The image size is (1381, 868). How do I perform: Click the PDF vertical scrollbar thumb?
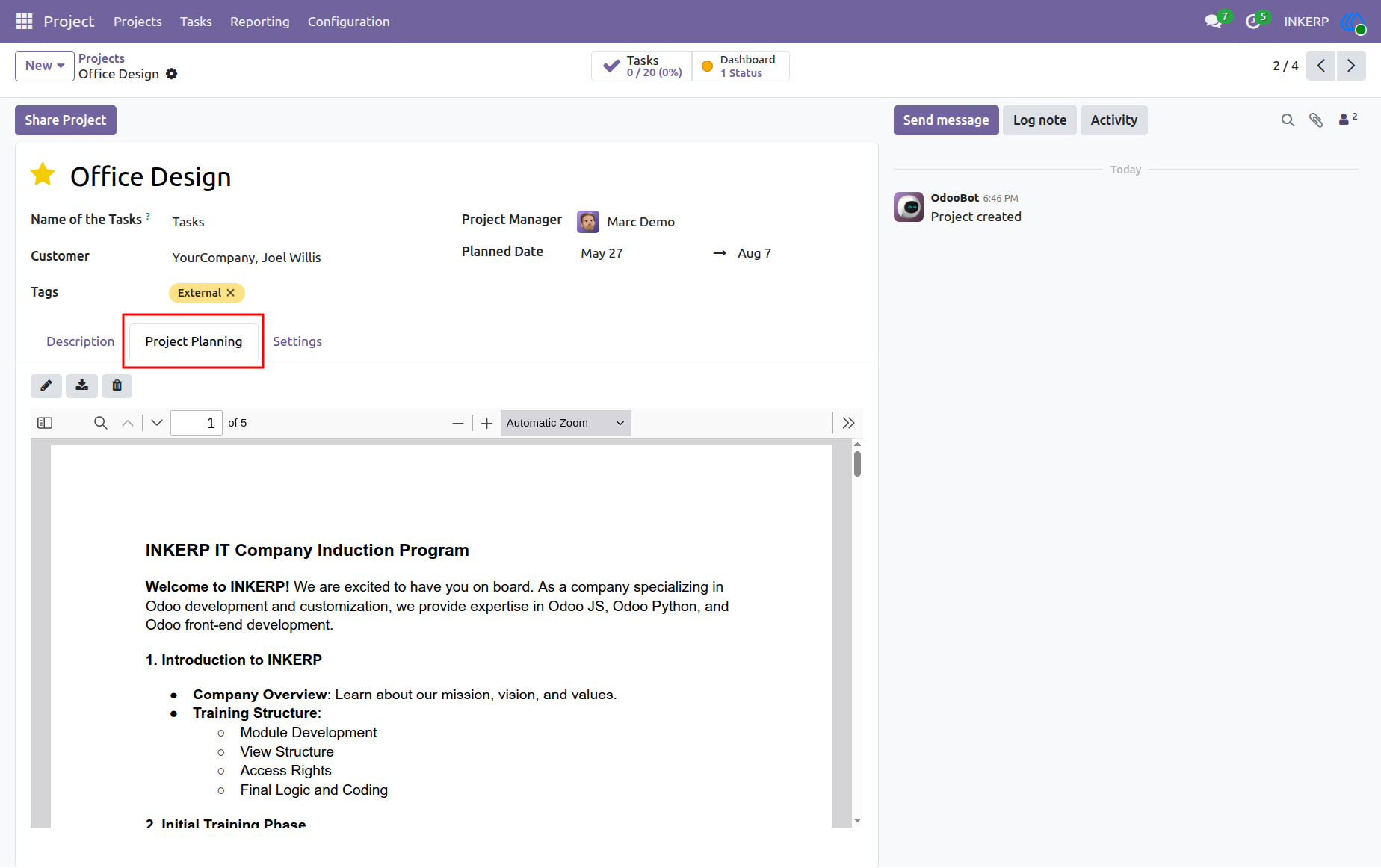coord(857,464)
